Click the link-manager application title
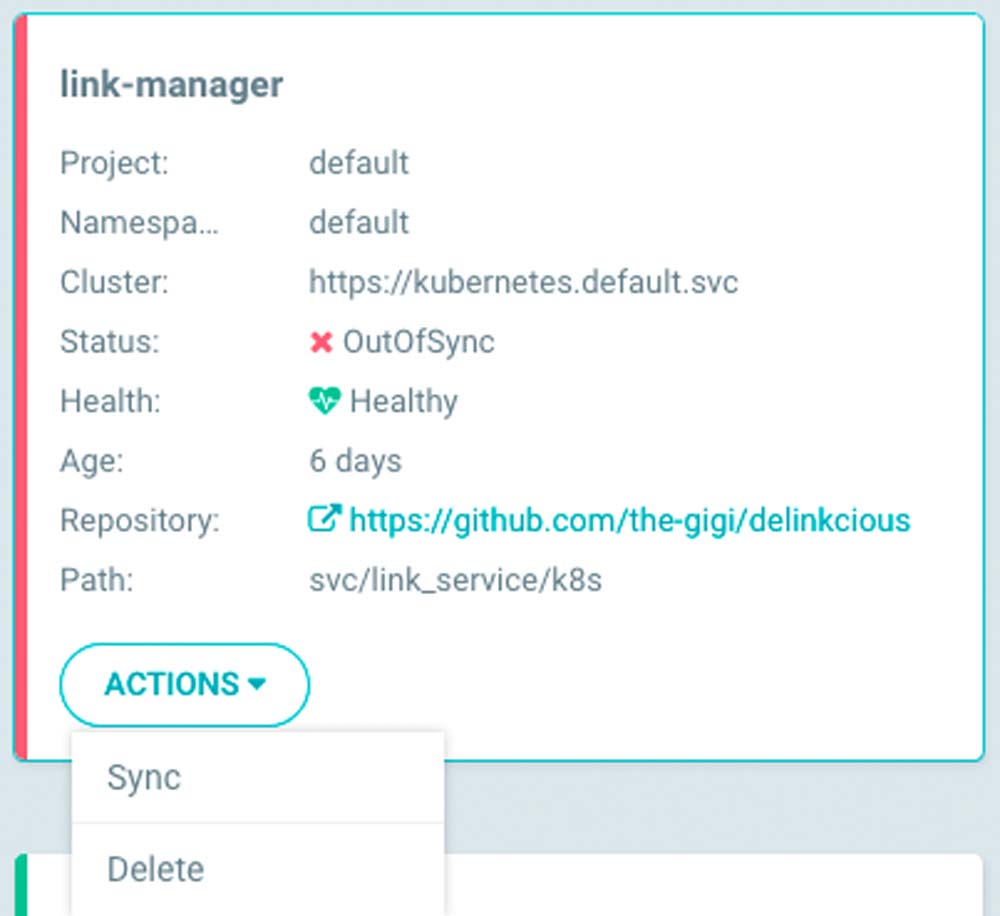The image size is (1000, 916). [171, 85]
